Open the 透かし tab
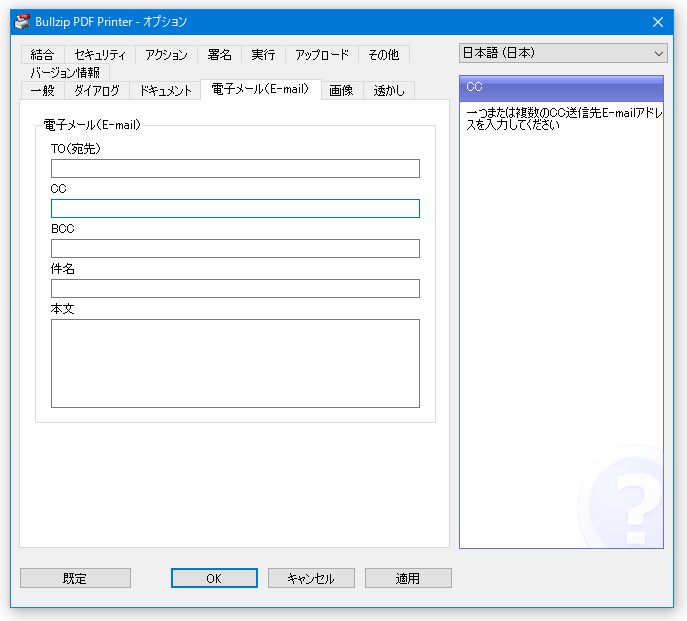This screenshot has height=621, width=687. tap(389, 90)
